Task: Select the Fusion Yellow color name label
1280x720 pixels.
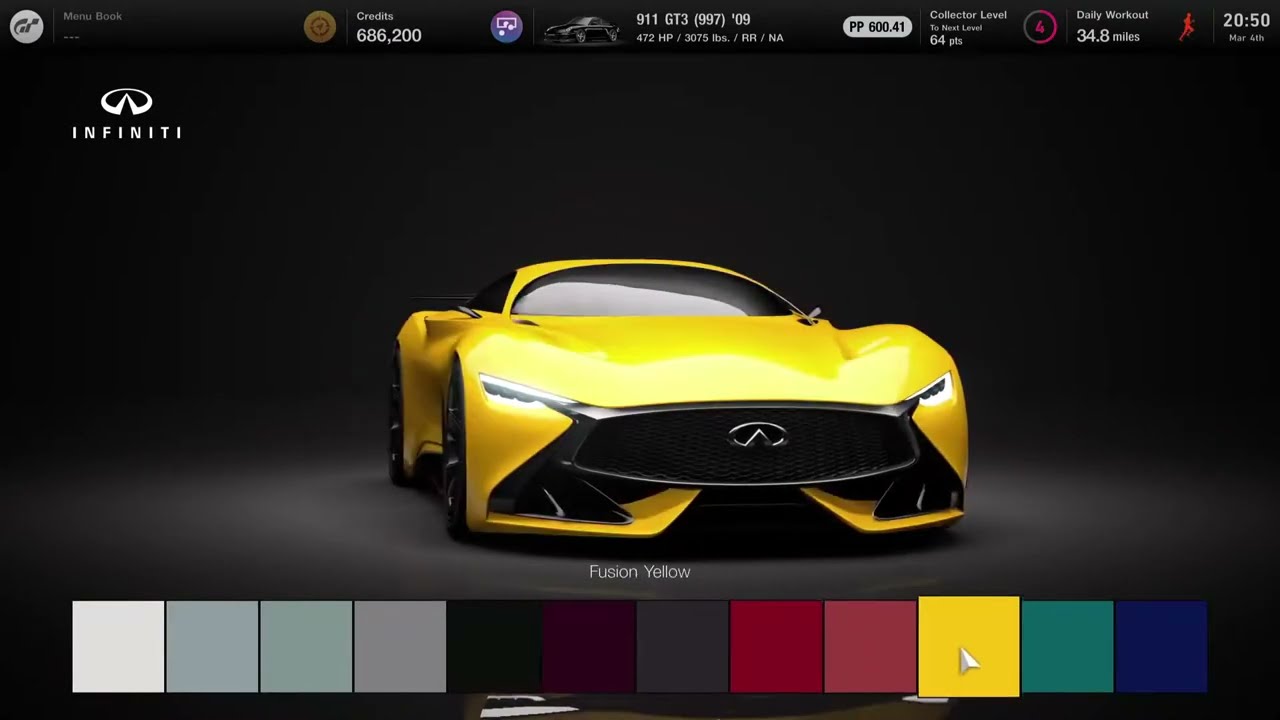Action: pos(640,572)
